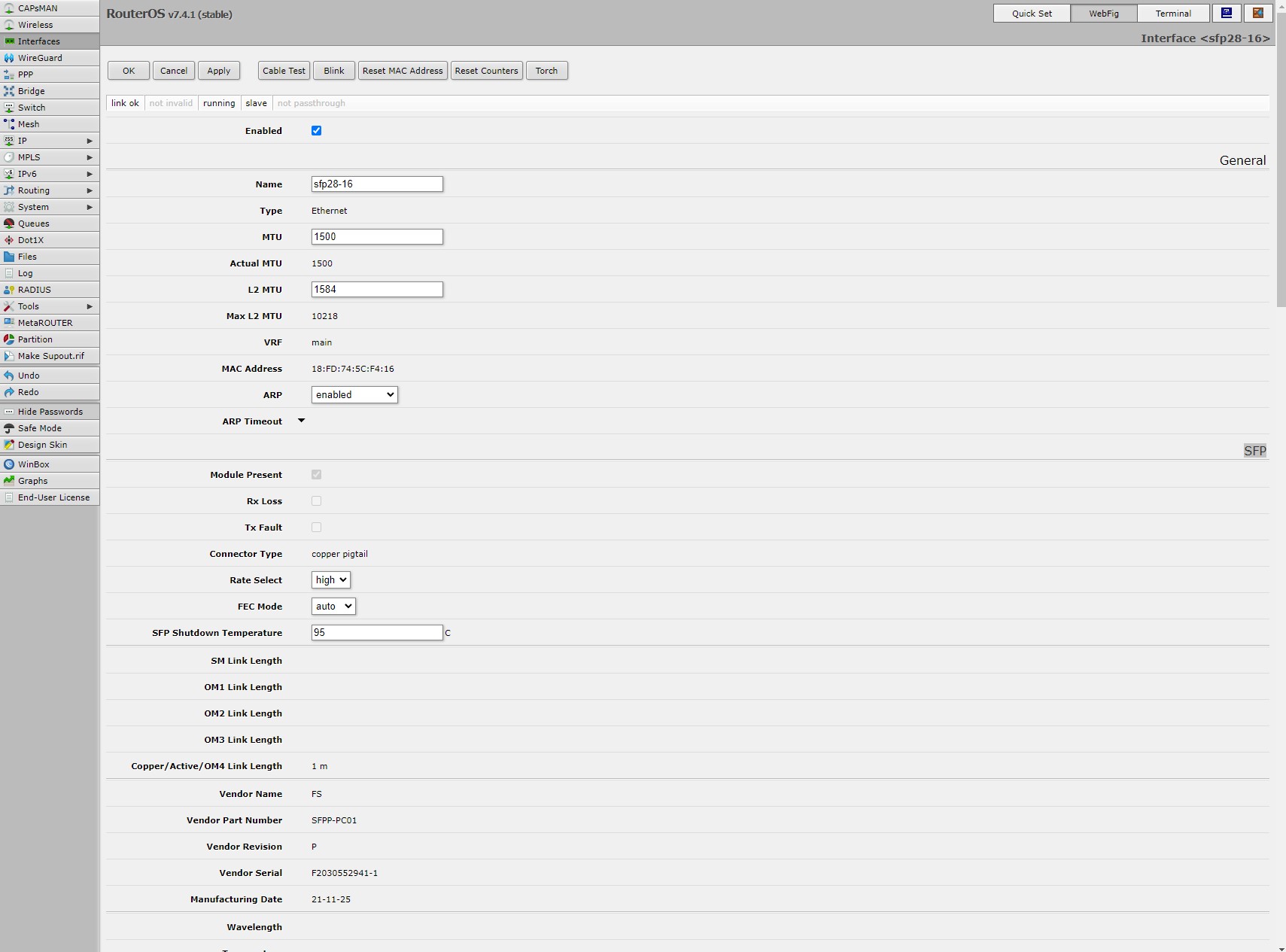
Task: Click the Partition pie icon
Action: (9, 339)
